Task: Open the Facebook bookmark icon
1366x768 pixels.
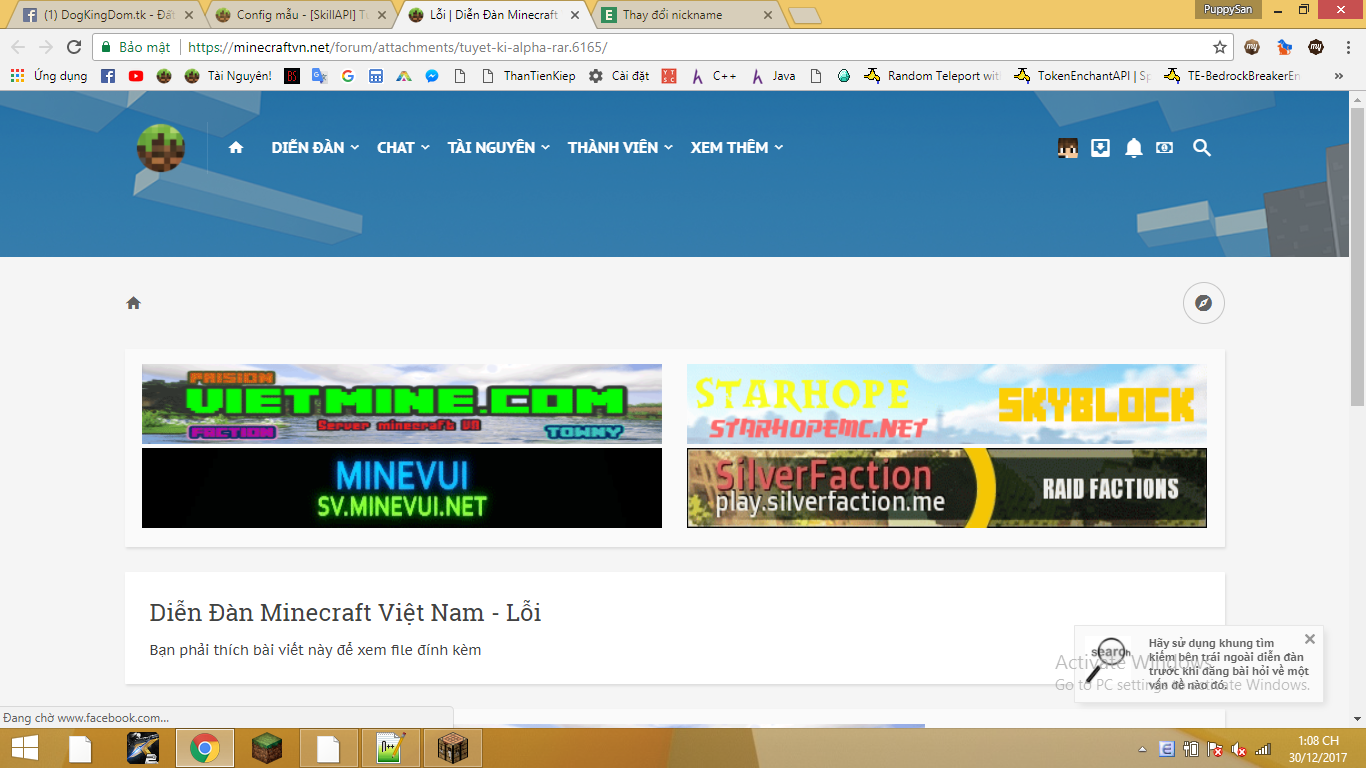Action: click(x=108, y=76)
